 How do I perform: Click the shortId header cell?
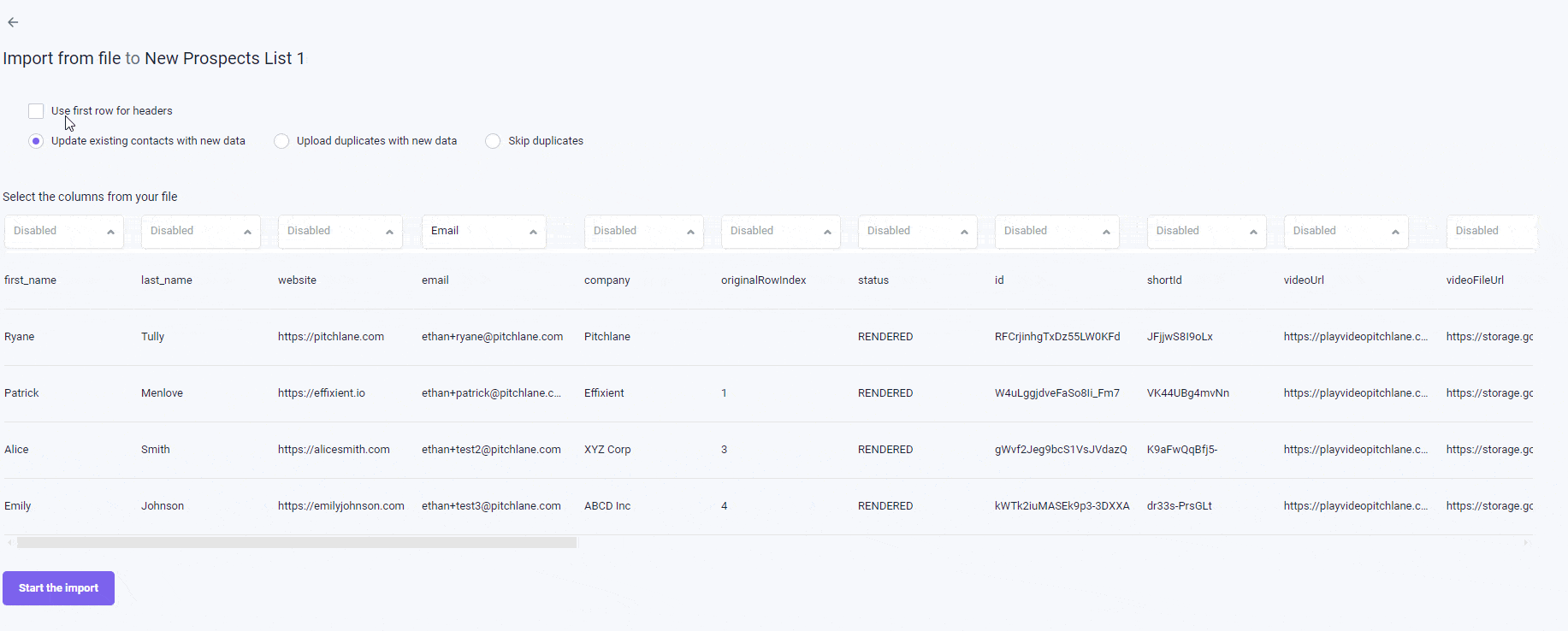1164,280
